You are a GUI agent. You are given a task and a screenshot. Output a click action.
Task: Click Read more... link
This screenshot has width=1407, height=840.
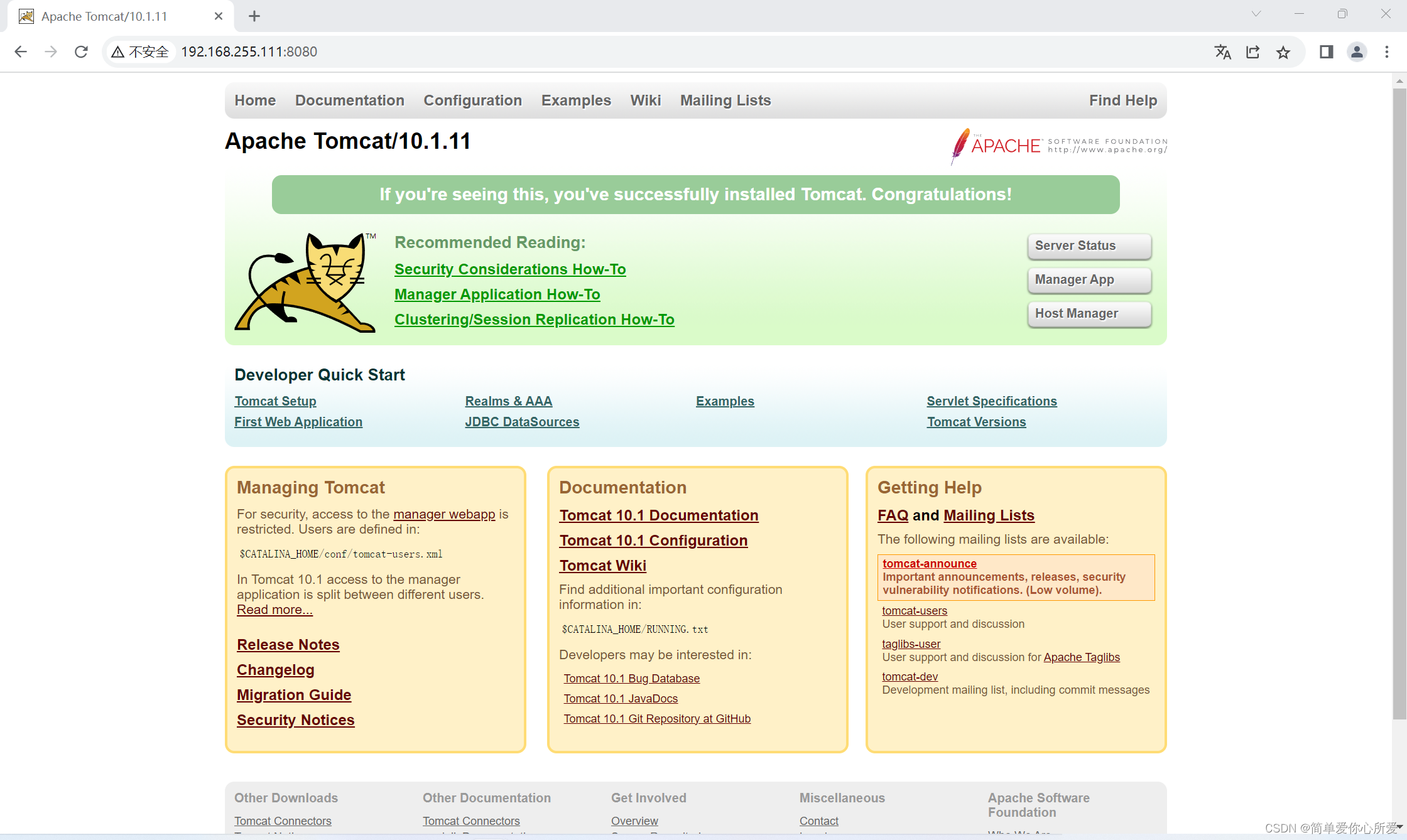click(274, 610)
